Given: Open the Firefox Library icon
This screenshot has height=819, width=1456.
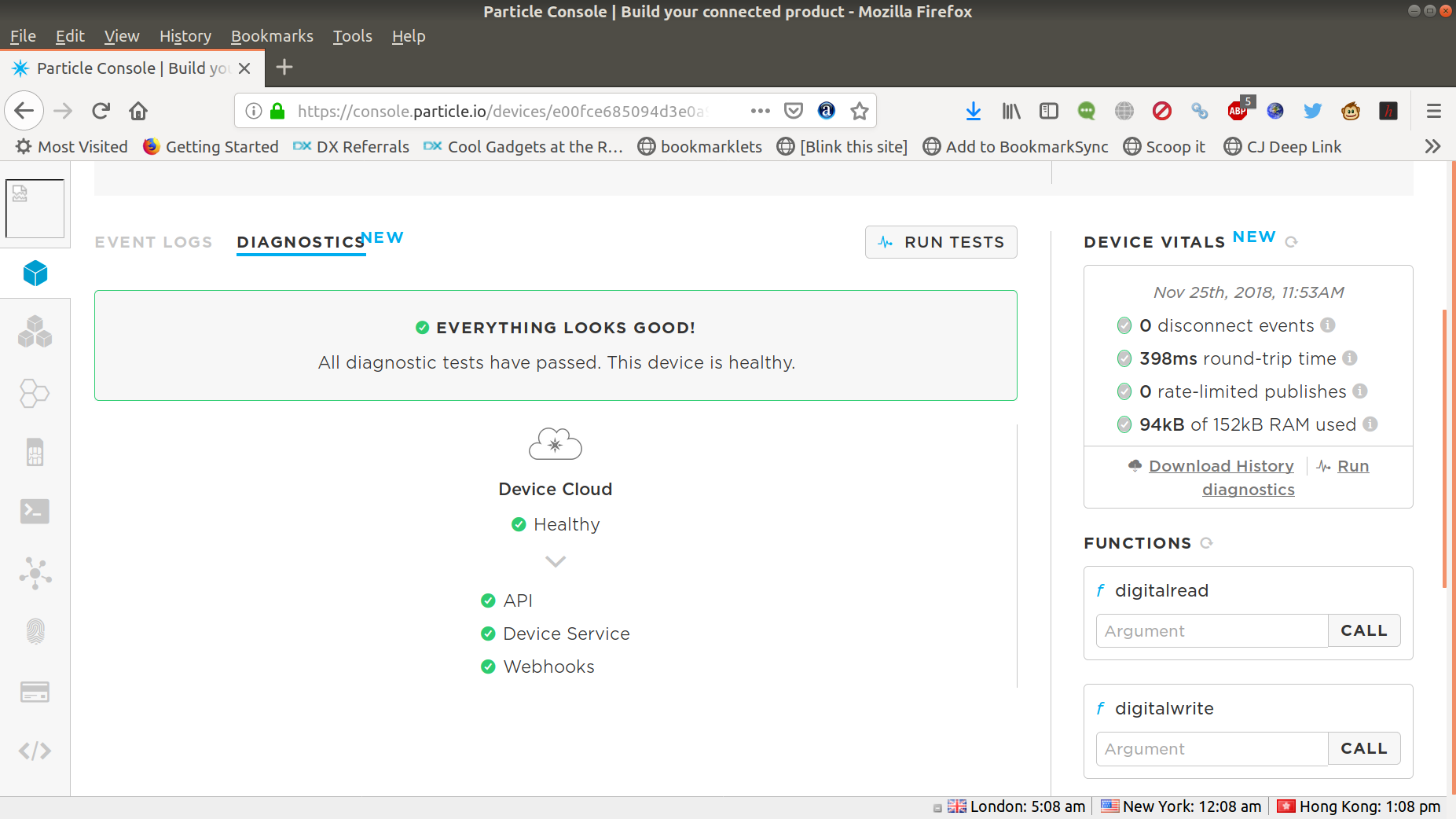Looking at the screenshot, I should point(1011,111).
